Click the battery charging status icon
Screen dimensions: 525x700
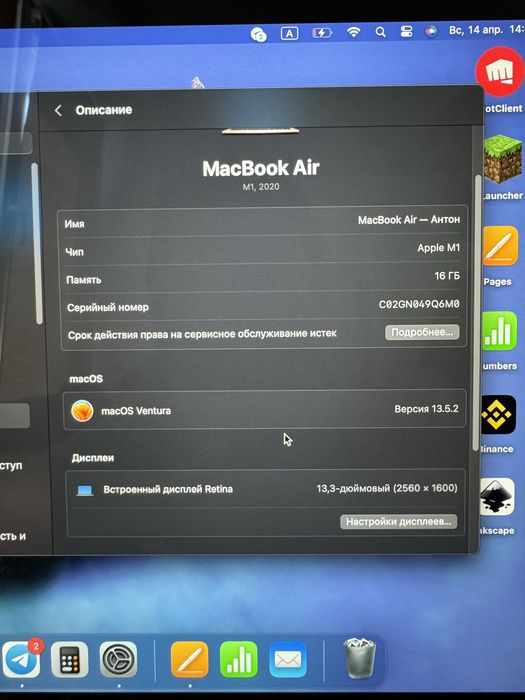point(321,33)
